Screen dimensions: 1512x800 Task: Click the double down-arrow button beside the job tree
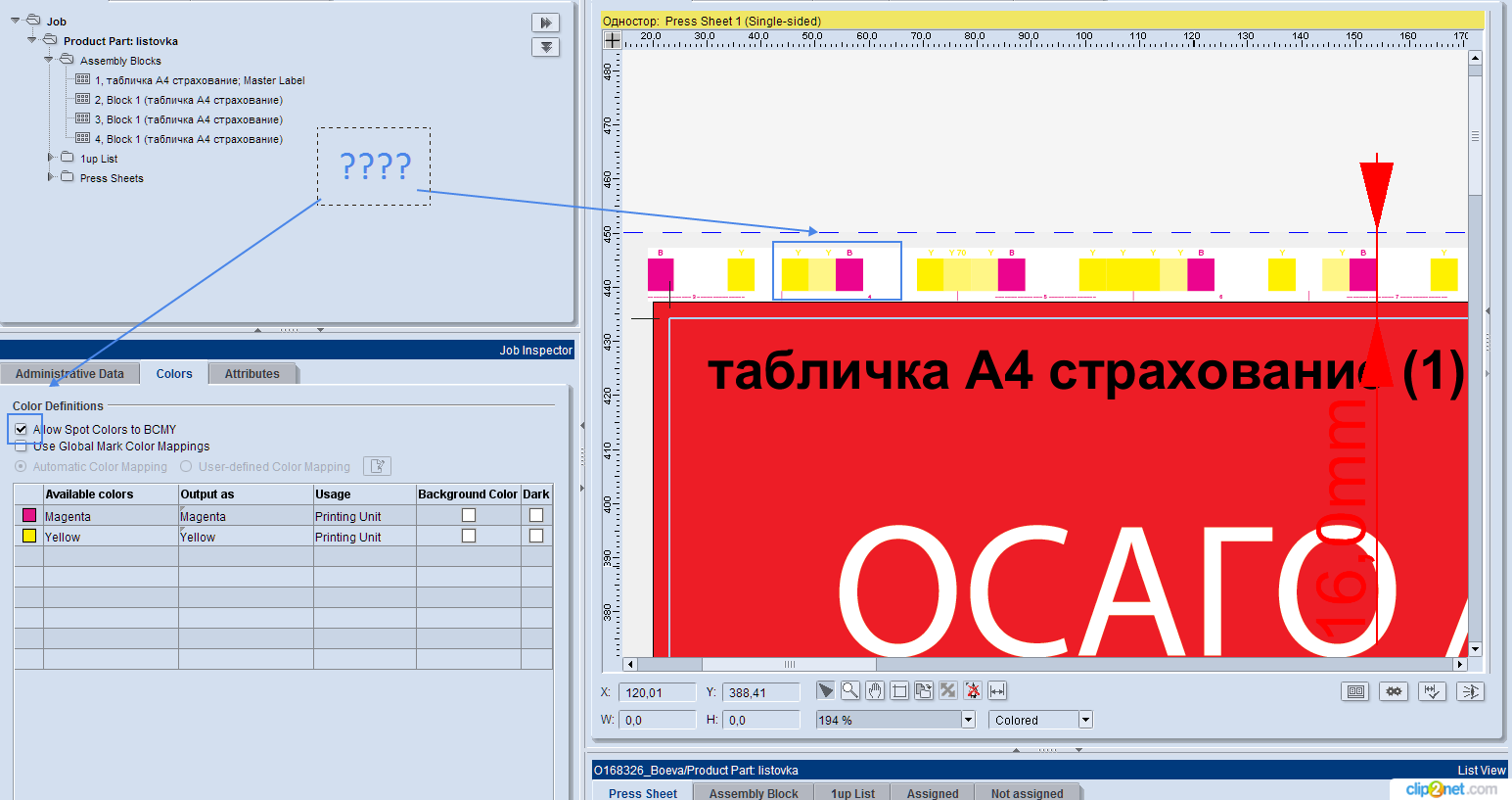[x=546, y=47]
